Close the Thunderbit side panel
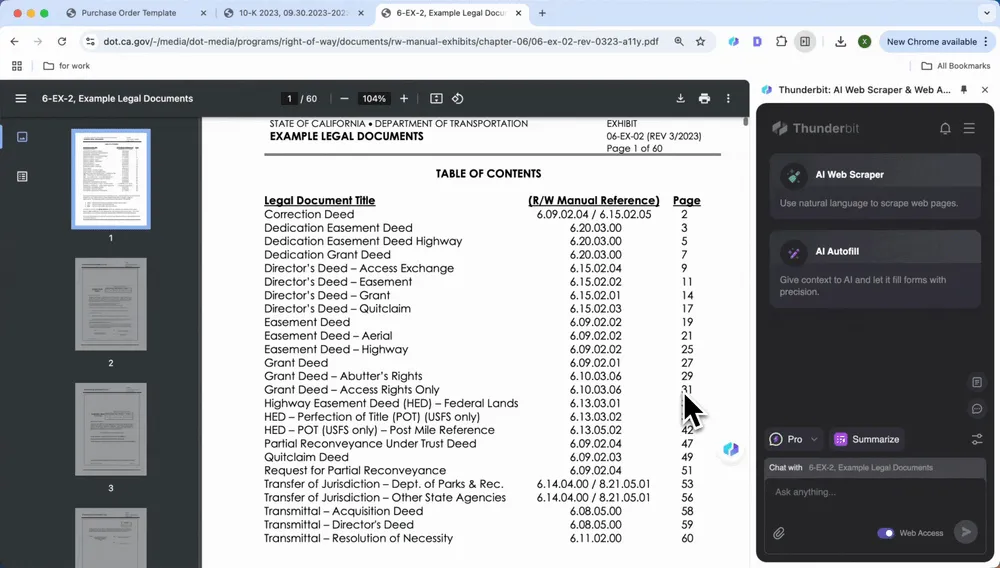The height and width of the screenshot is (568, 1000). tap(985, 90)
